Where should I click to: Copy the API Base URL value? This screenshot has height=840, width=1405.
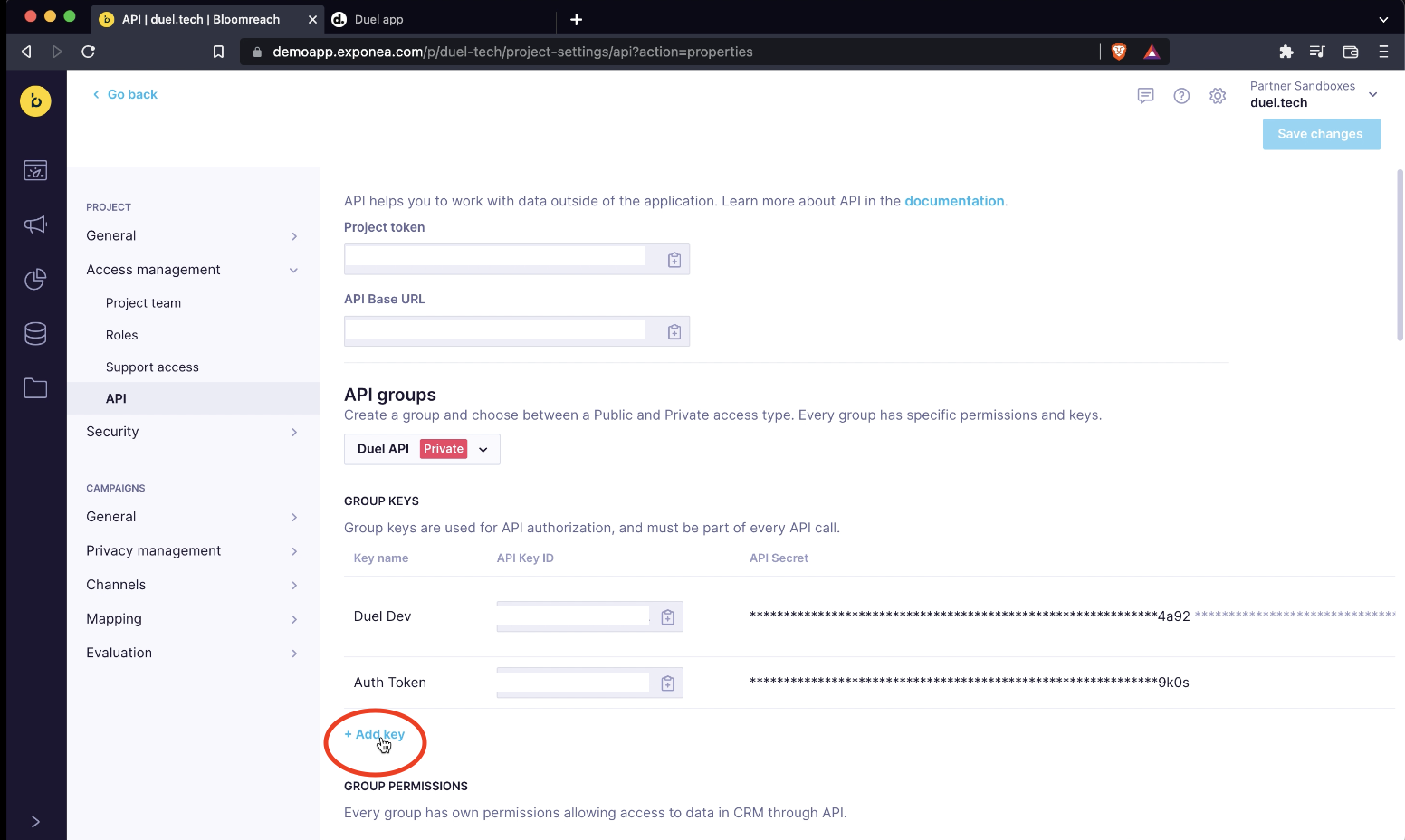pos(674,332)
